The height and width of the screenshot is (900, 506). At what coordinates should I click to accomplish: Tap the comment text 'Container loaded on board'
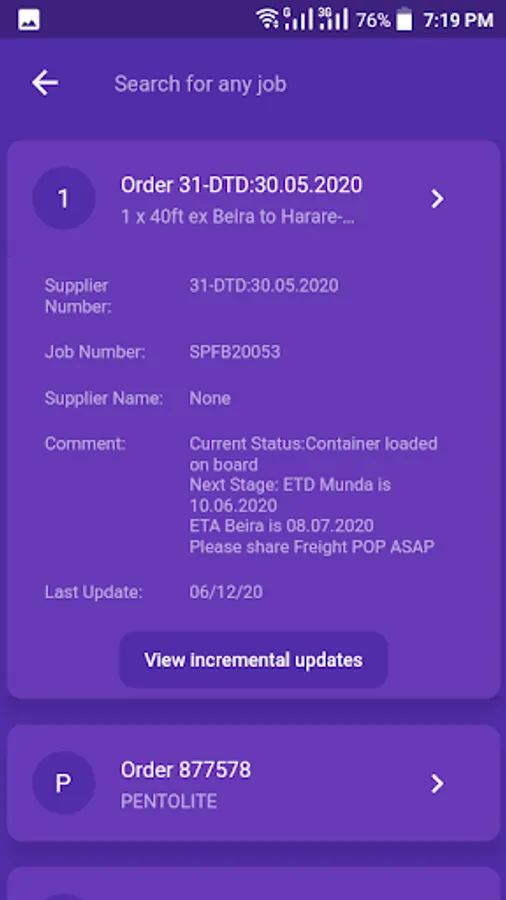click(x=313, y=453)
